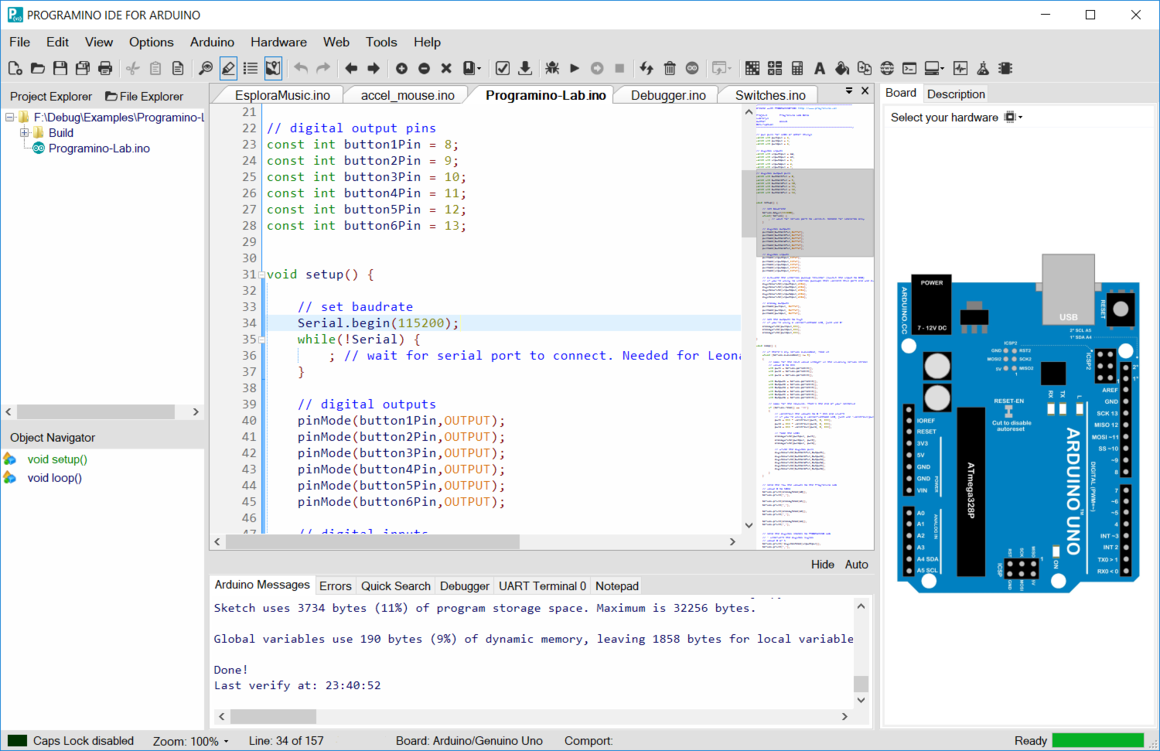Select the paint bucket theme icon
The image size is (1160, 751).
click(x=839, y=68)
